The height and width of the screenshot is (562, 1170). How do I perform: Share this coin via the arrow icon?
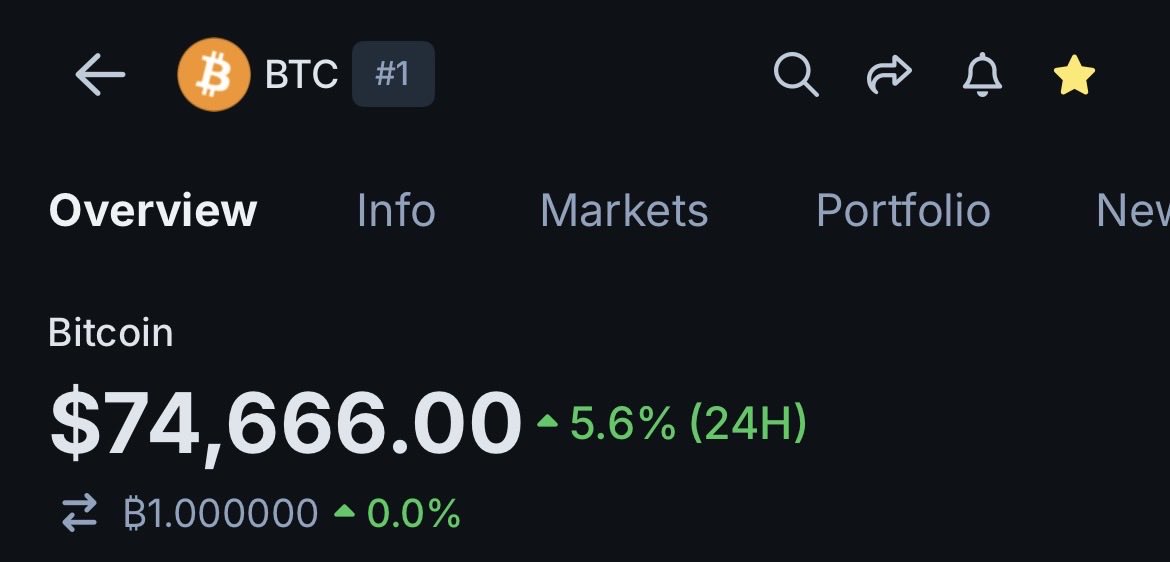pos(888,75)
